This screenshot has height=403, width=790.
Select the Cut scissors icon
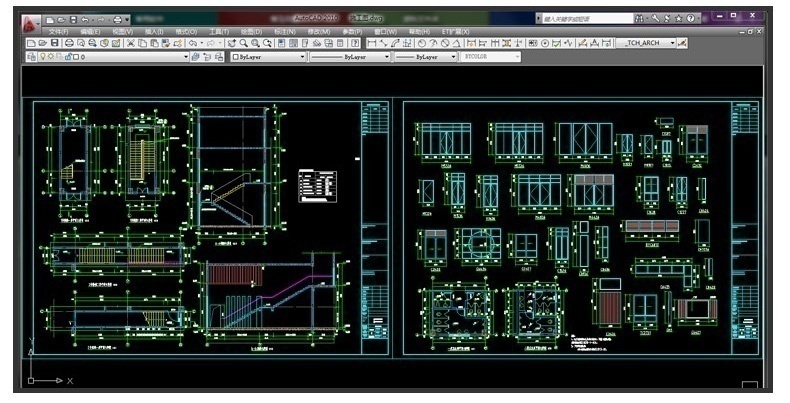(130, 44)
